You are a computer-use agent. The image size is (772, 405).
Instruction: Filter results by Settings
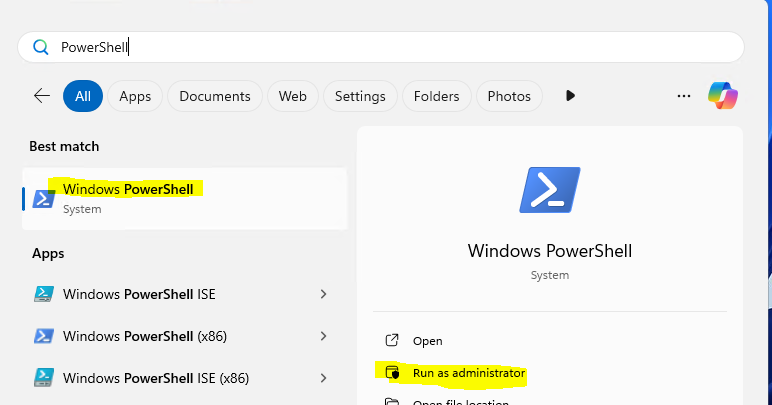(x=360, y=96)
